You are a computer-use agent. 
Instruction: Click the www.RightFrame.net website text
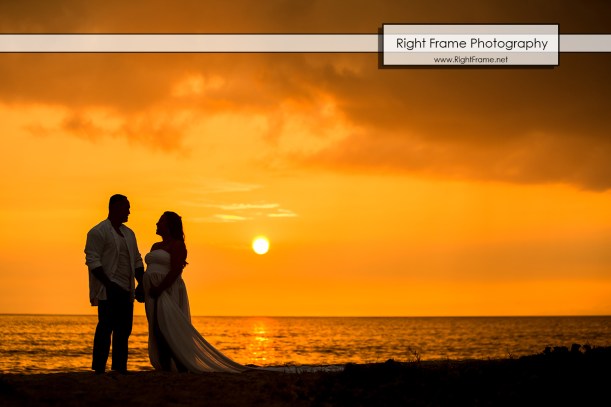470,60
